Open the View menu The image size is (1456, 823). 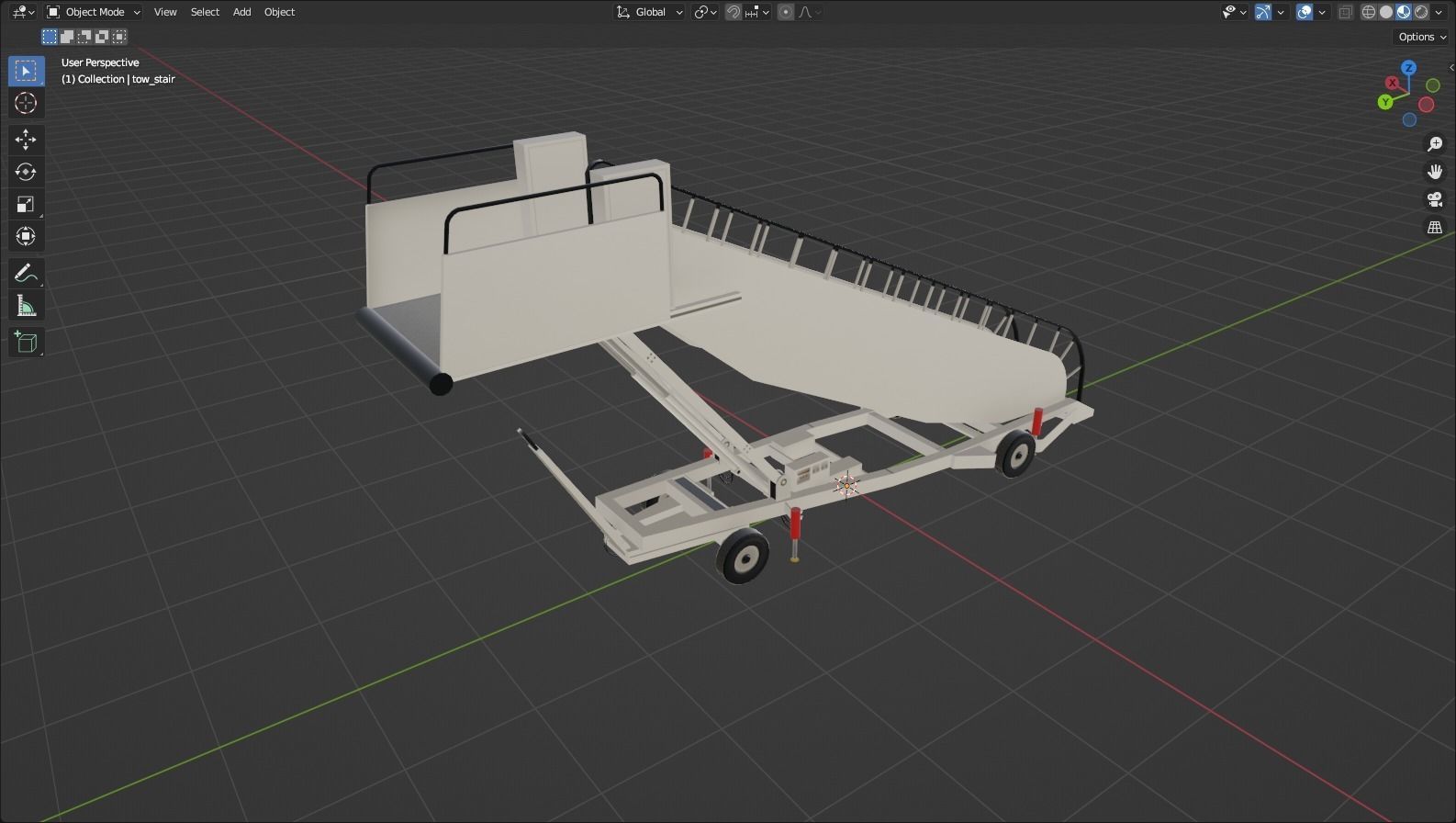click(165, 12)
